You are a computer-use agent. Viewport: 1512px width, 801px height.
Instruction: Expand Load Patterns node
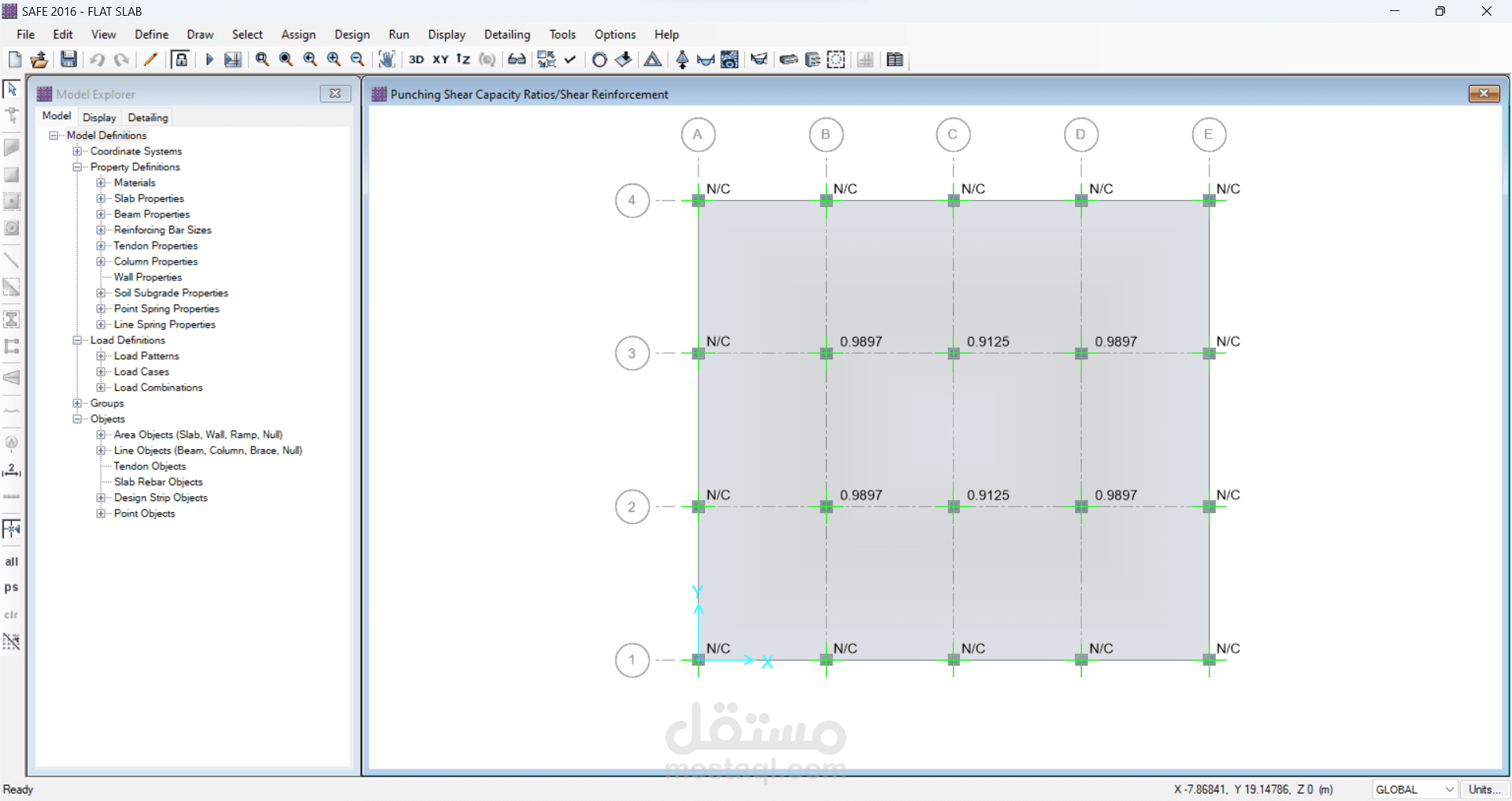tap(101, 356)
